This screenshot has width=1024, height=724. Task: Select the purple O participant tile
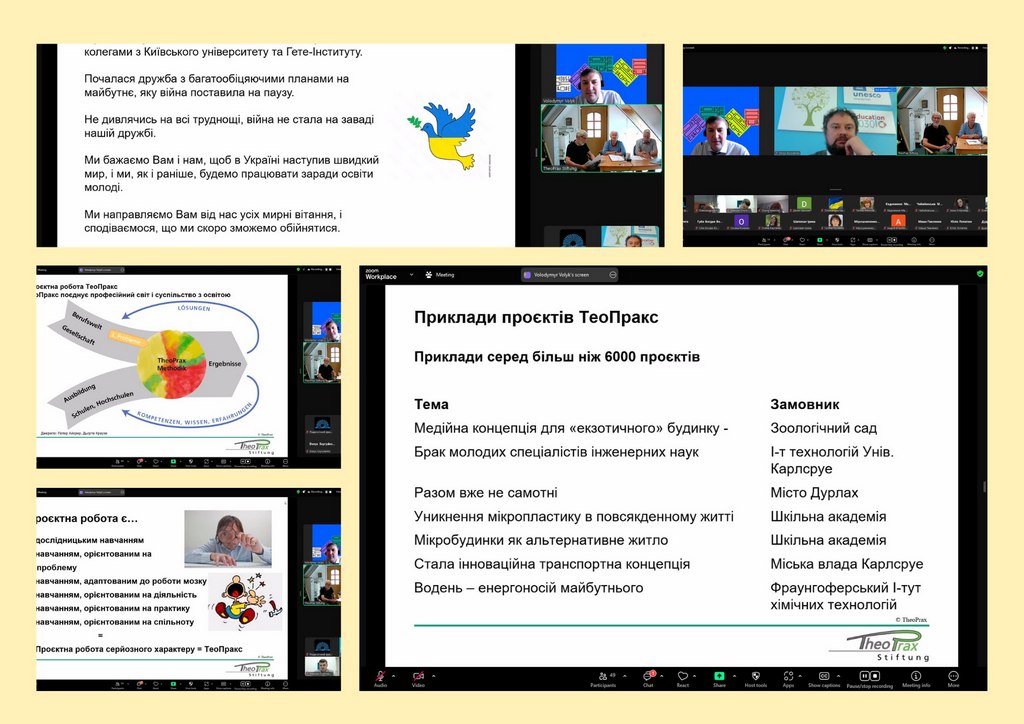[741, 222]
